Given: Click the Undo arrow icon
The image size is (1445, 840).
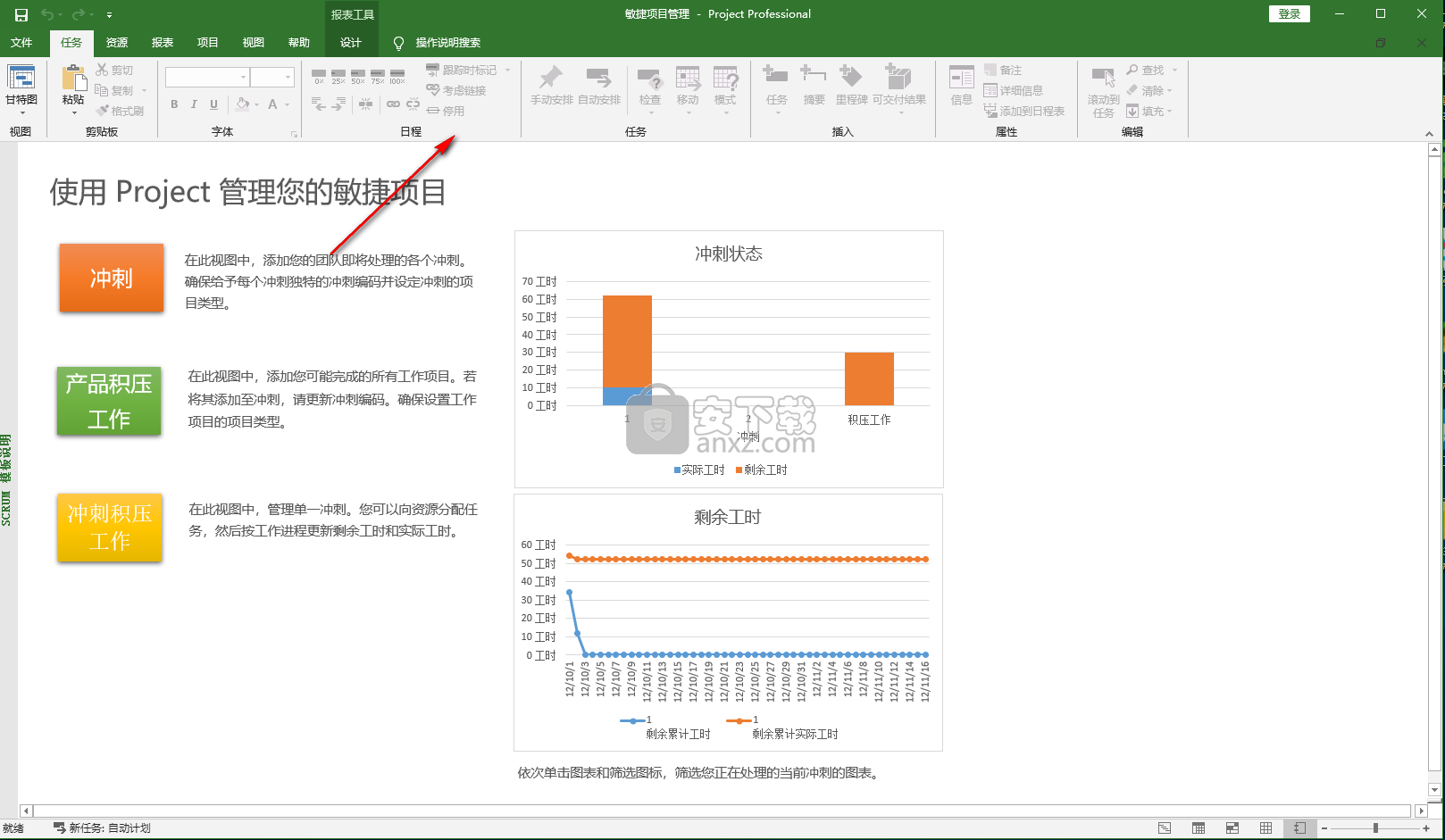Looking at the screenshot, I should tap(46, 14).
